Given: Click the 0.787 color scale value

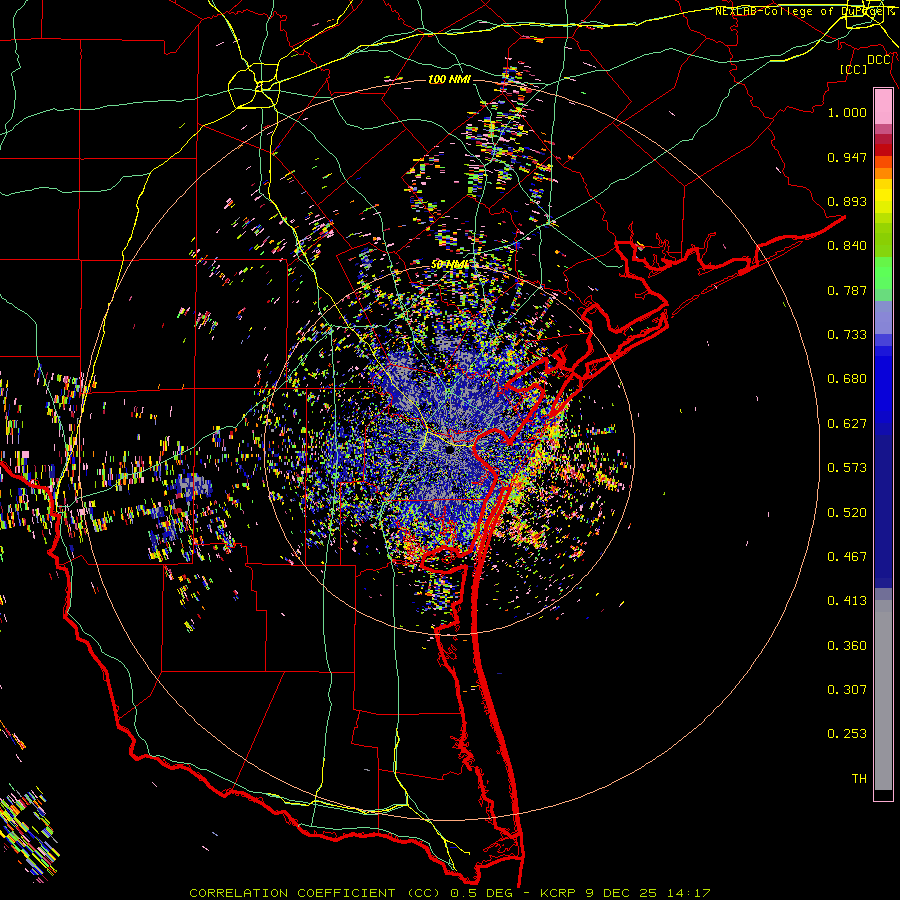Looking at the screenshot, I should pos(847,290).
